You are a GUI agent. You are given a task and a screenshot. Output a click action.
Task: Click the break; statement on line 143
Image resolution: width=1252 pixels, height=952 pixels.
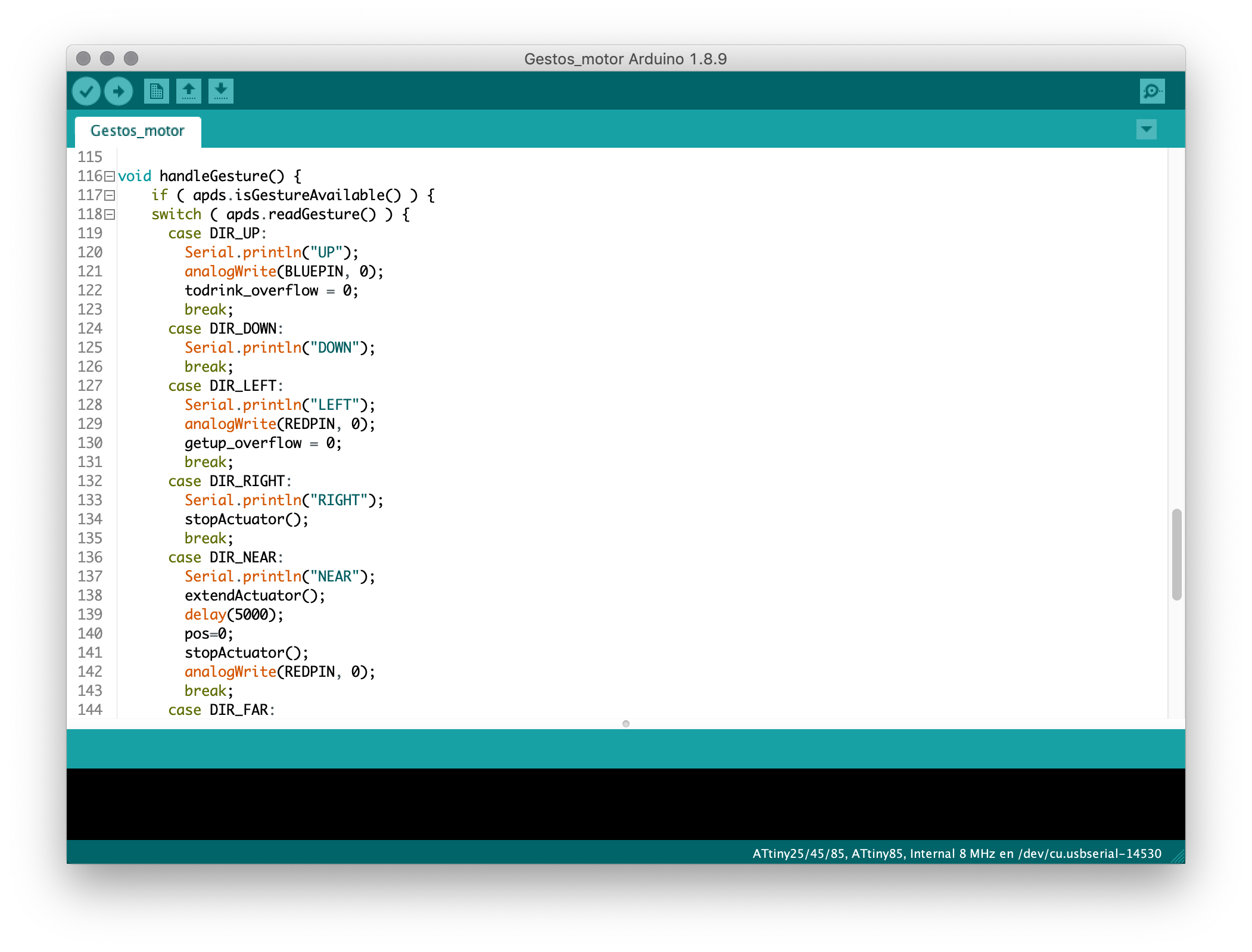pos(209,691)
